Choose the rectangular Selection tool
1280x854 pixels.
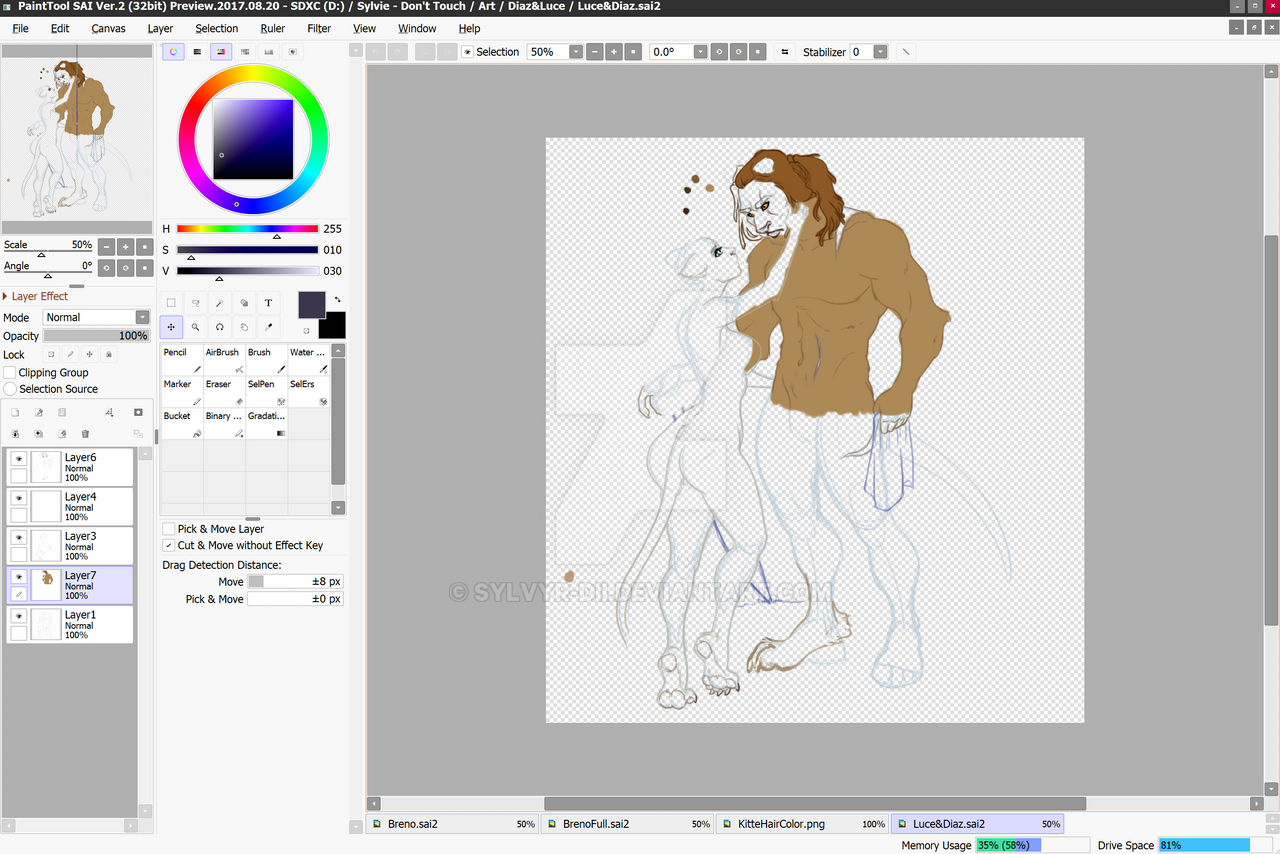pyautogui.click(x=172, y=303)
